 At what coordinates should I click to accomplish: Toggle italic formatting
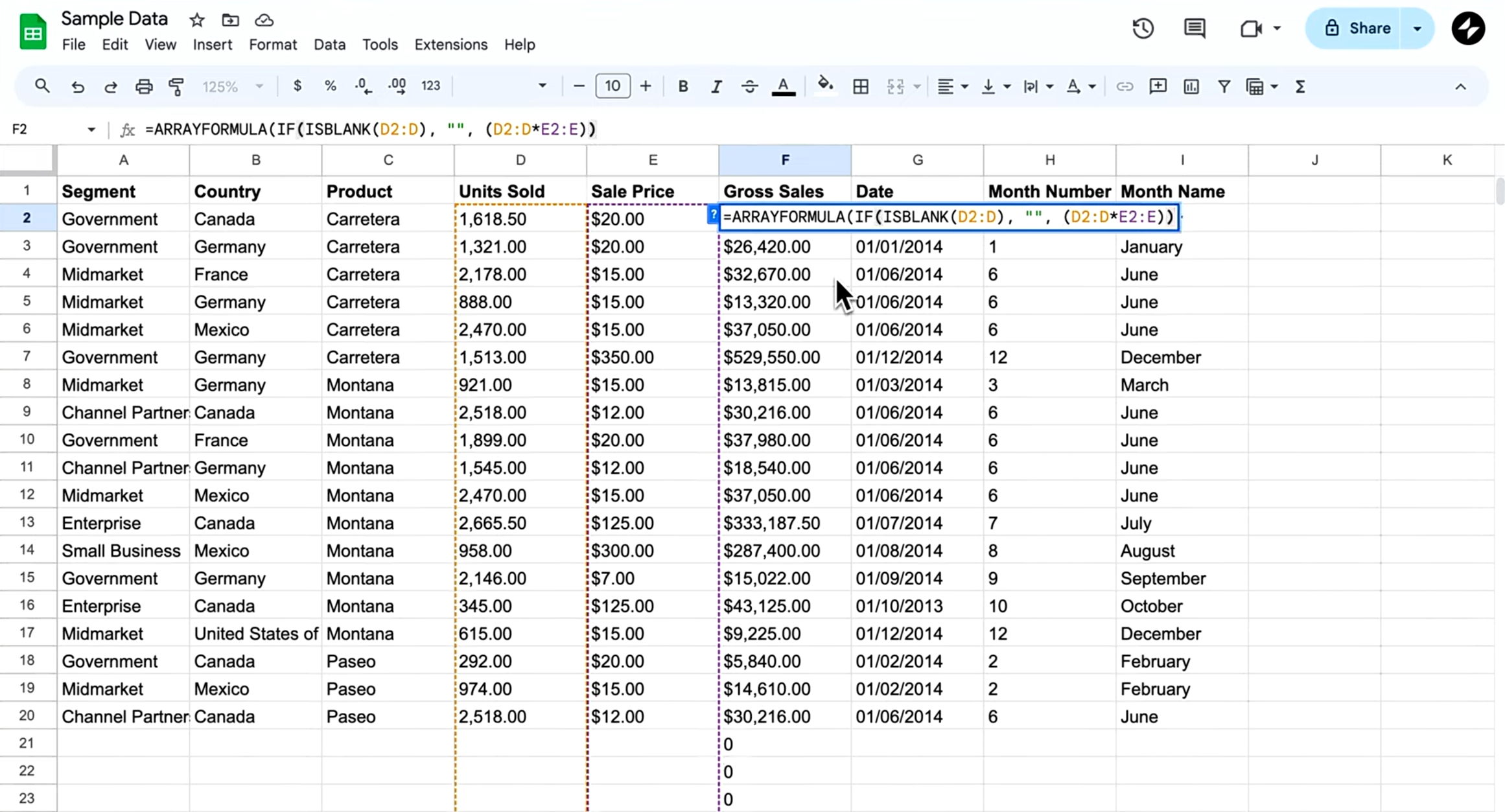(x=716, y=86)
